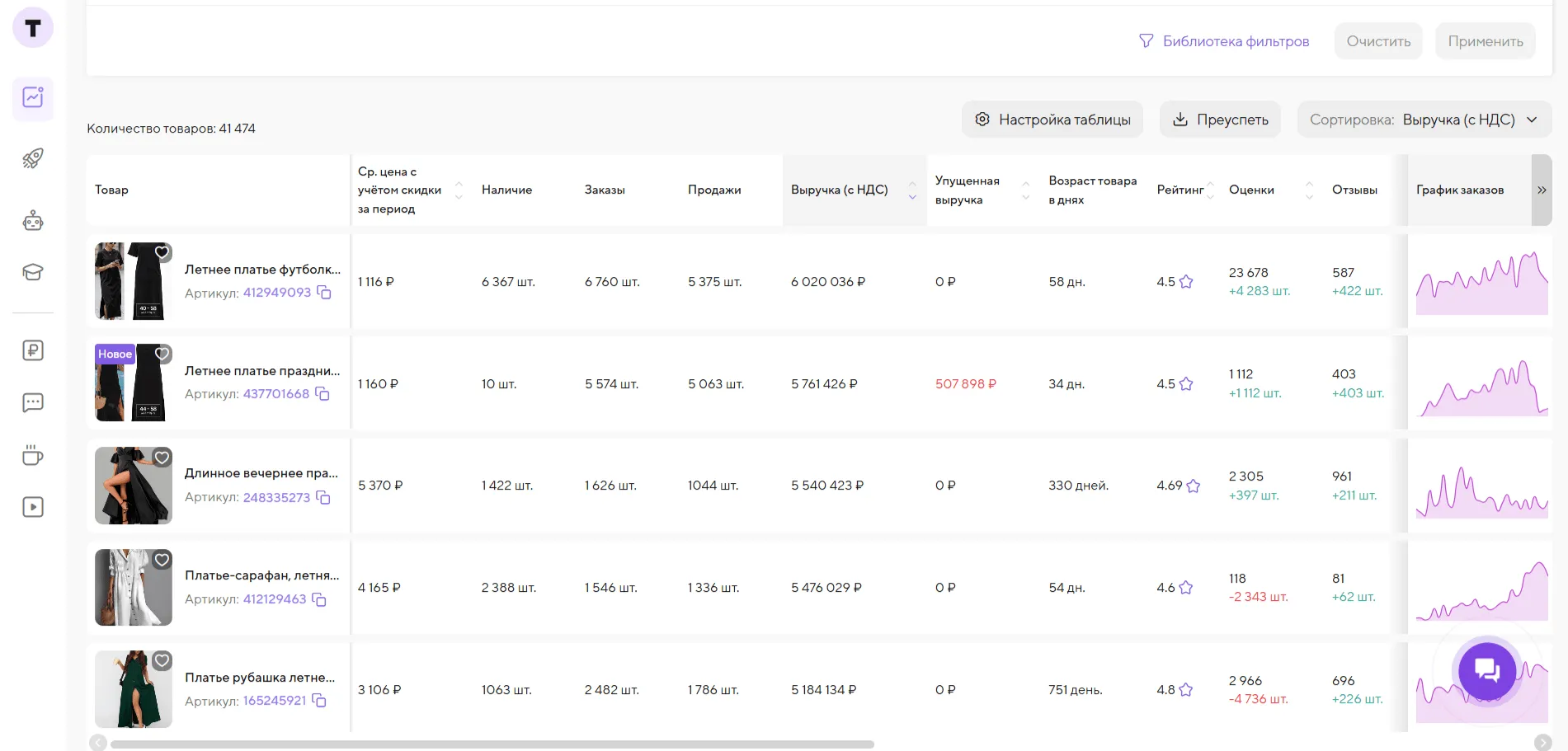1568x751 pixels.
Task: Toggle favorite heart on Длинное вечернее dress
Action: click(162, 458)
